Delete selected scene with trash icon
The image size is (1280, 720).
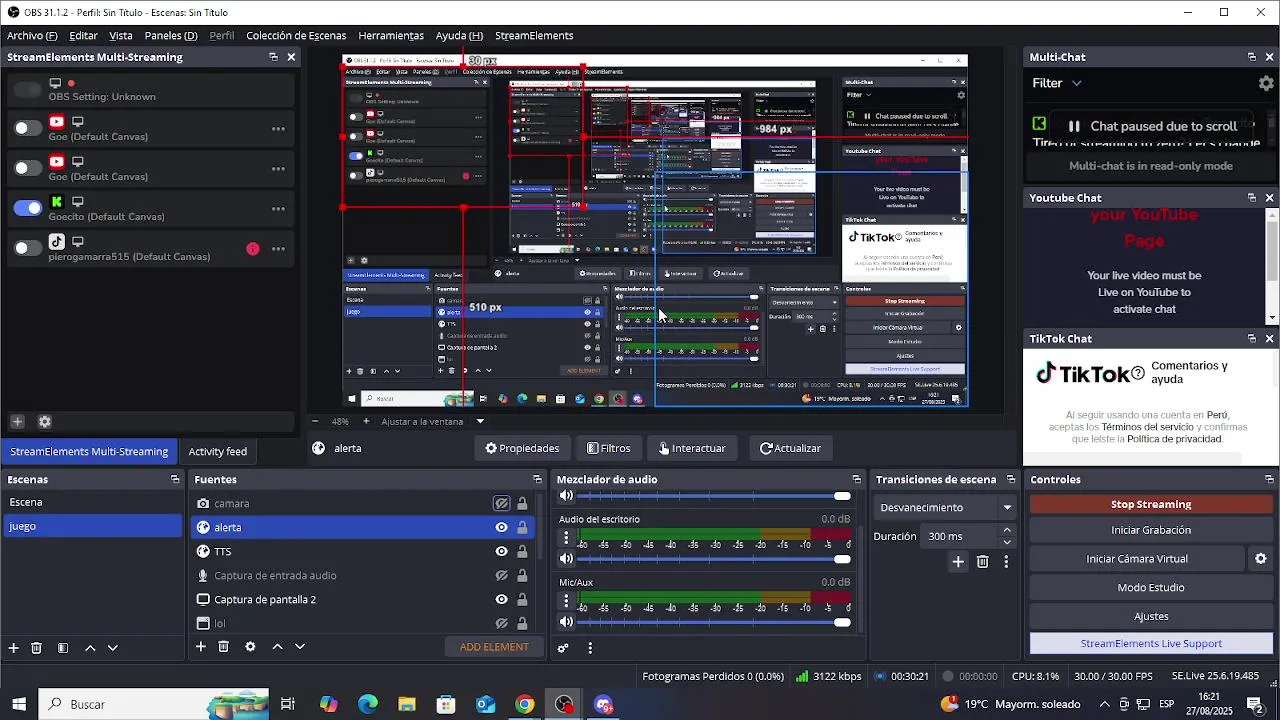coord(36,648)
